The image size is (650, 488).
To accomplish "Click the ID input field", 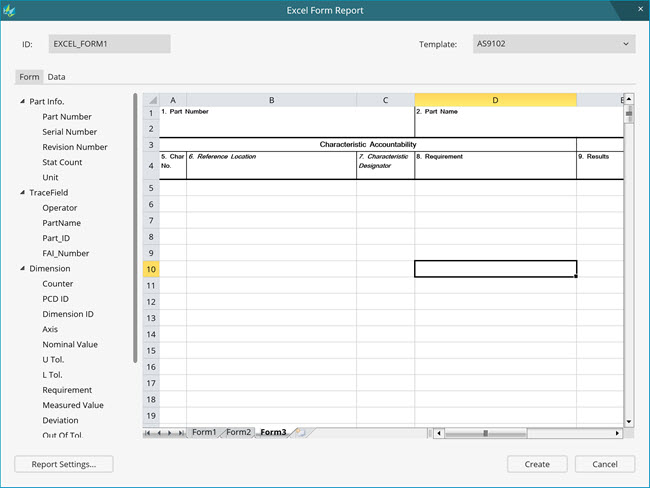I will pyautogui.click(x=109, y=44).
